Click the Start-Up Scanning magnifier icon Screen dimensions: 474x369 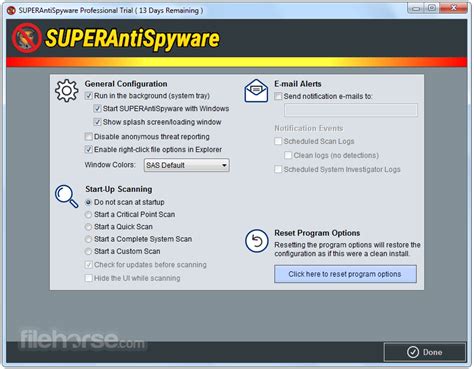click(x=67, y=196)
